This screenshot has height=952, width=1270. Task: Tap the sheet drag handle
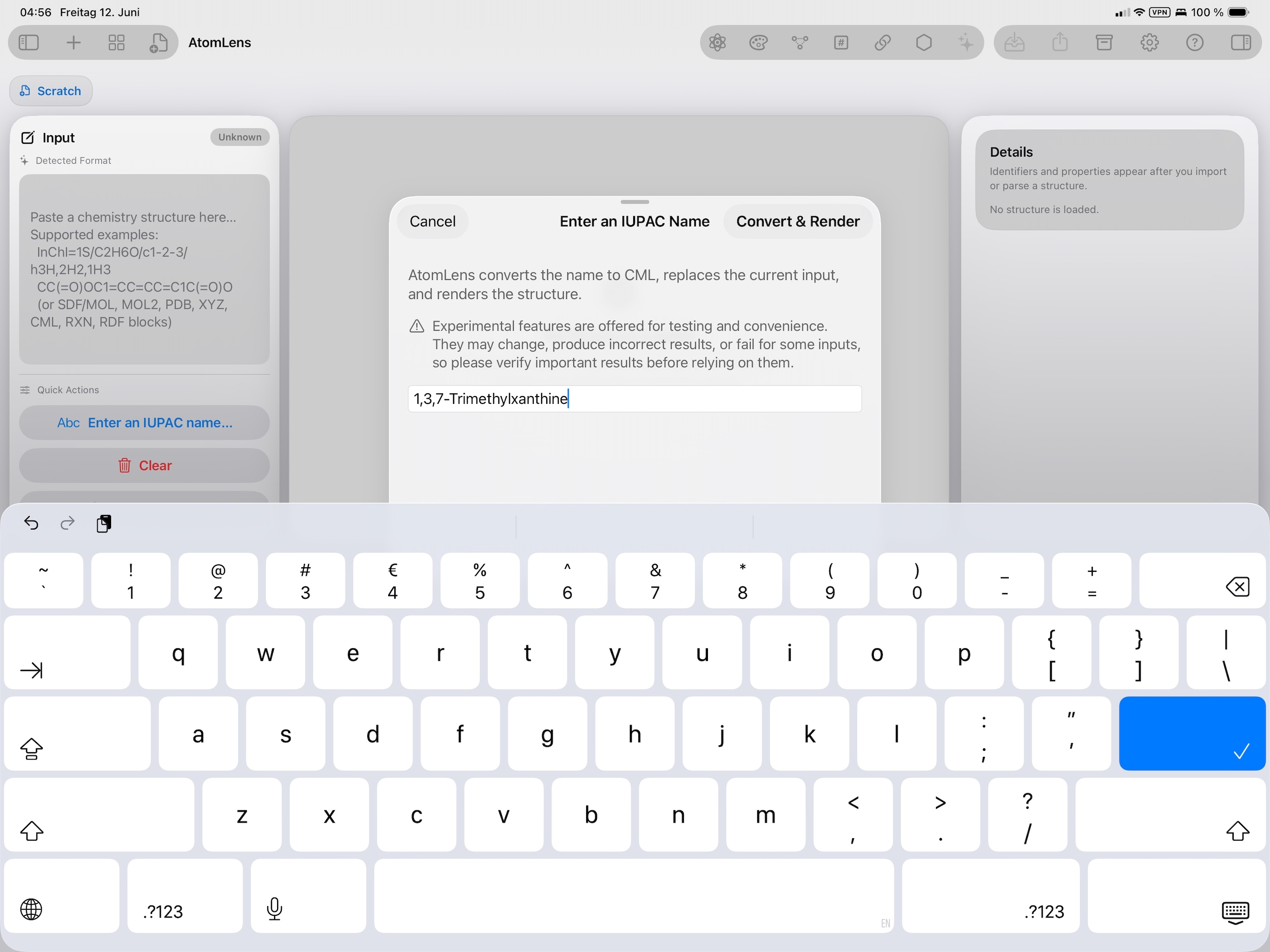click(x=635, y=202)
